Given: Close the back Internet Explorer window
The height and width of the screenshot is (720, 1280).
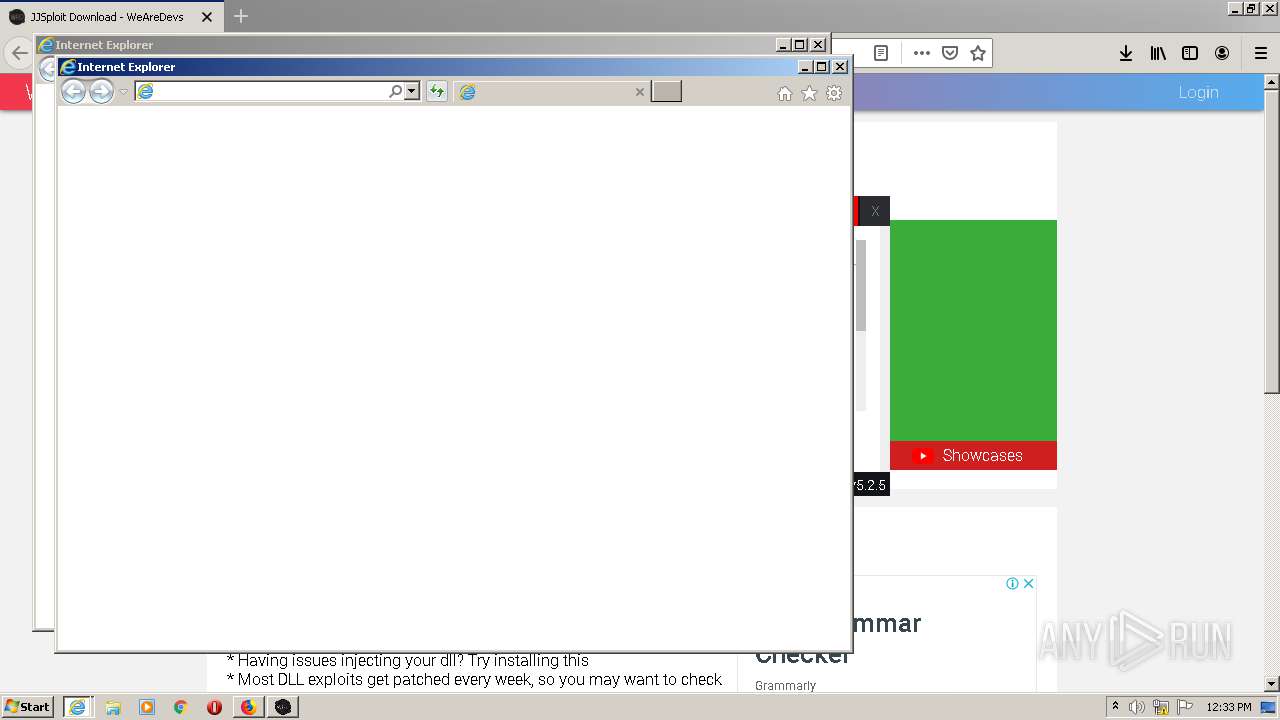Looking at the screenshot, I should tap(818, 45).
